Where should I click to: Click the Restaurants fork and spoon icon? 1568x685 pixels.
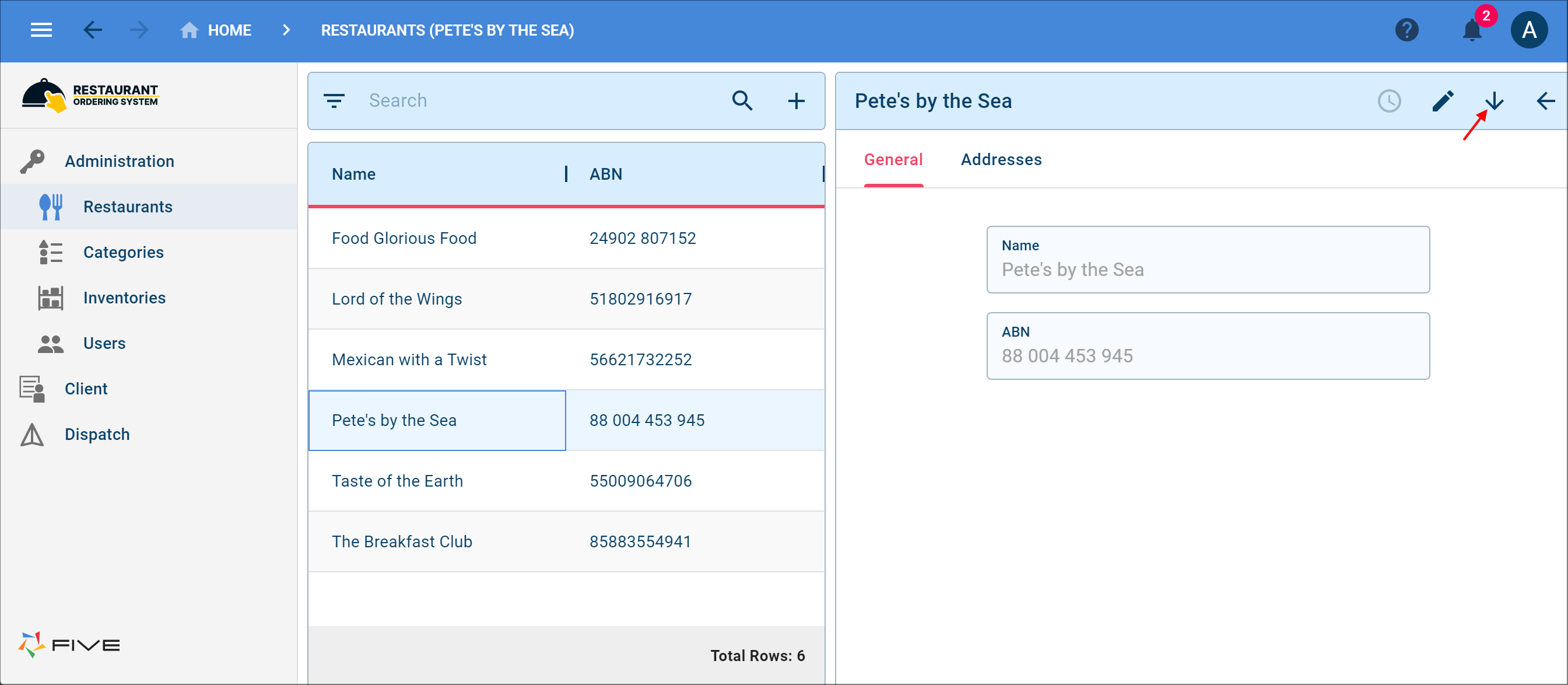pyautogui.click(x=51, y=207)
